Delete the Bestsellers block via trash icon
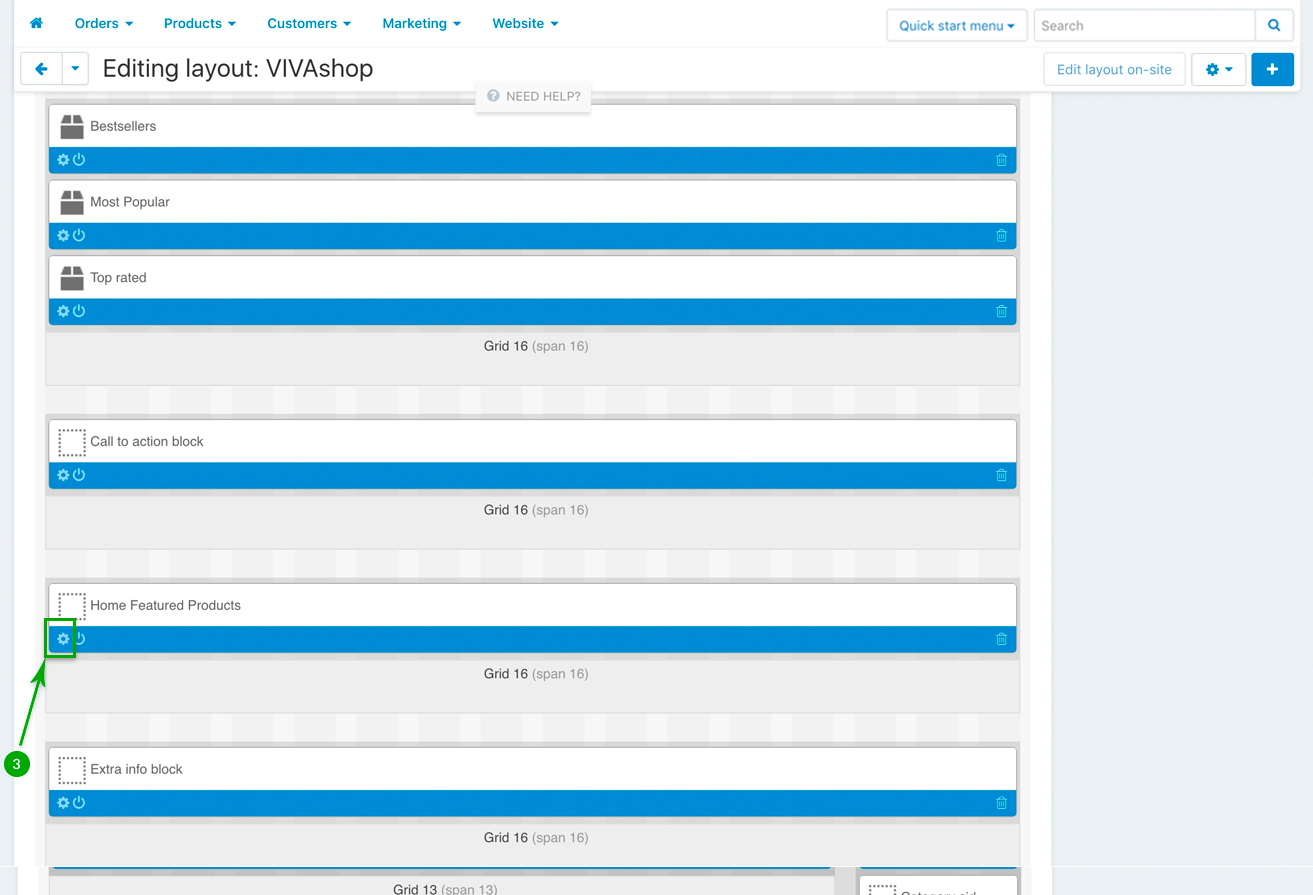Image resolution: width=1313 pixels, height=895 pixels. coord(1001,160)
